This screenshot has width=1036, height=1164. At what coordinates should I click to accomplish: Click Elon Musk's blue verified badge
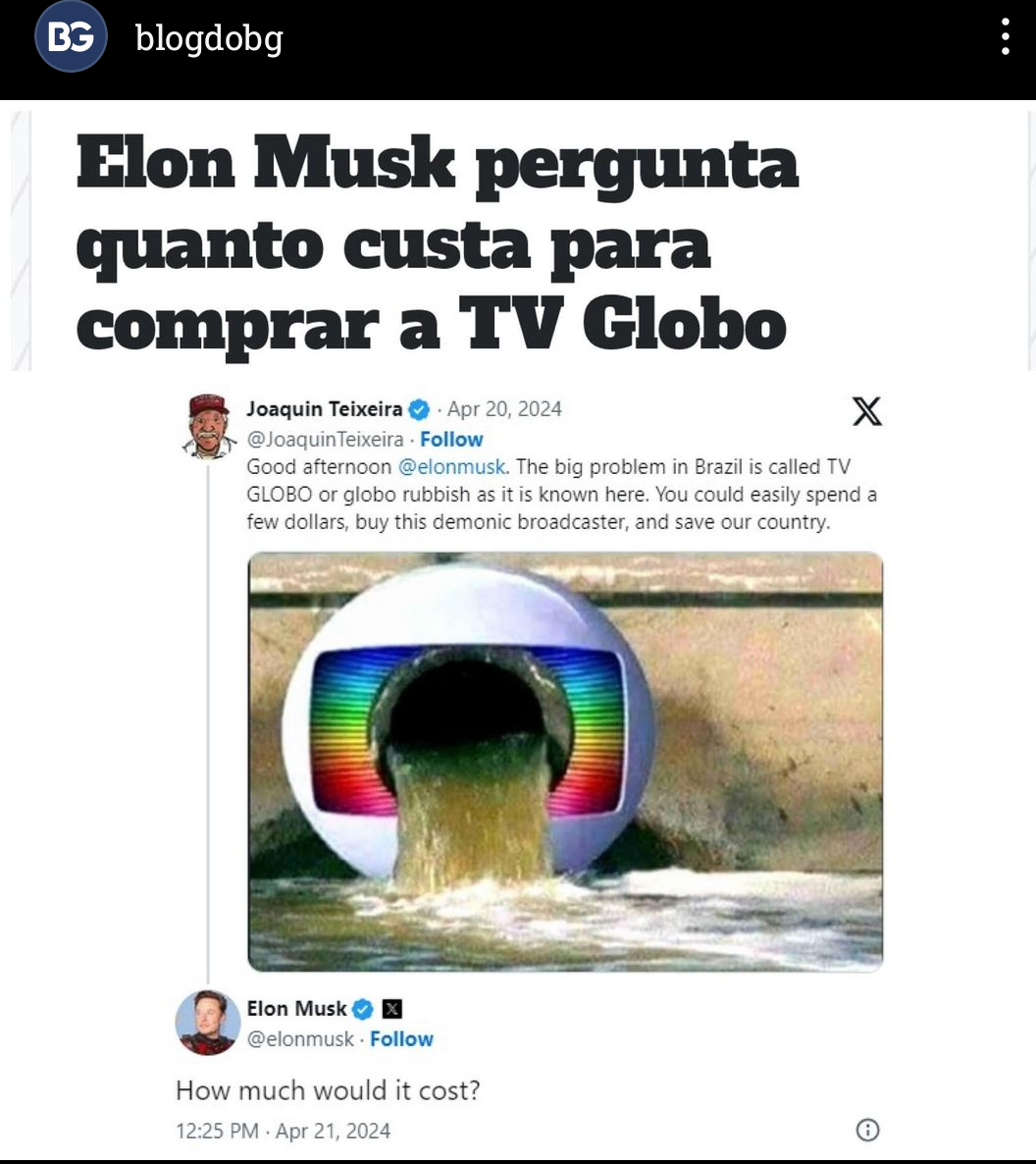click(362, 1009)
